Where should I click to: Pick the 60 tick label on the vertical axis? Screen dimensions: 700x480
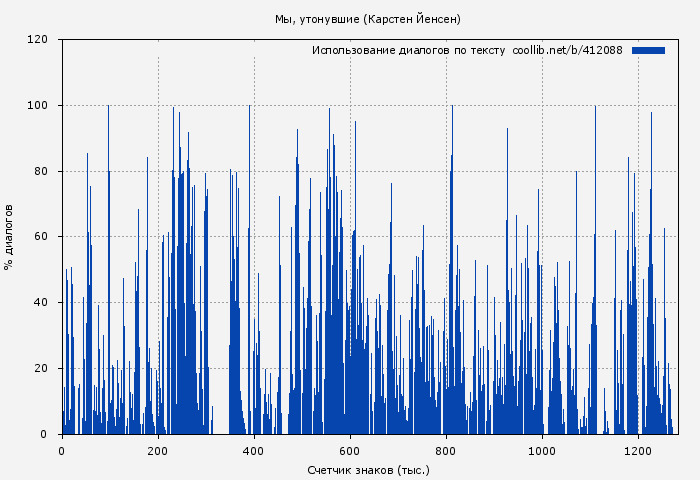[41, 237]
